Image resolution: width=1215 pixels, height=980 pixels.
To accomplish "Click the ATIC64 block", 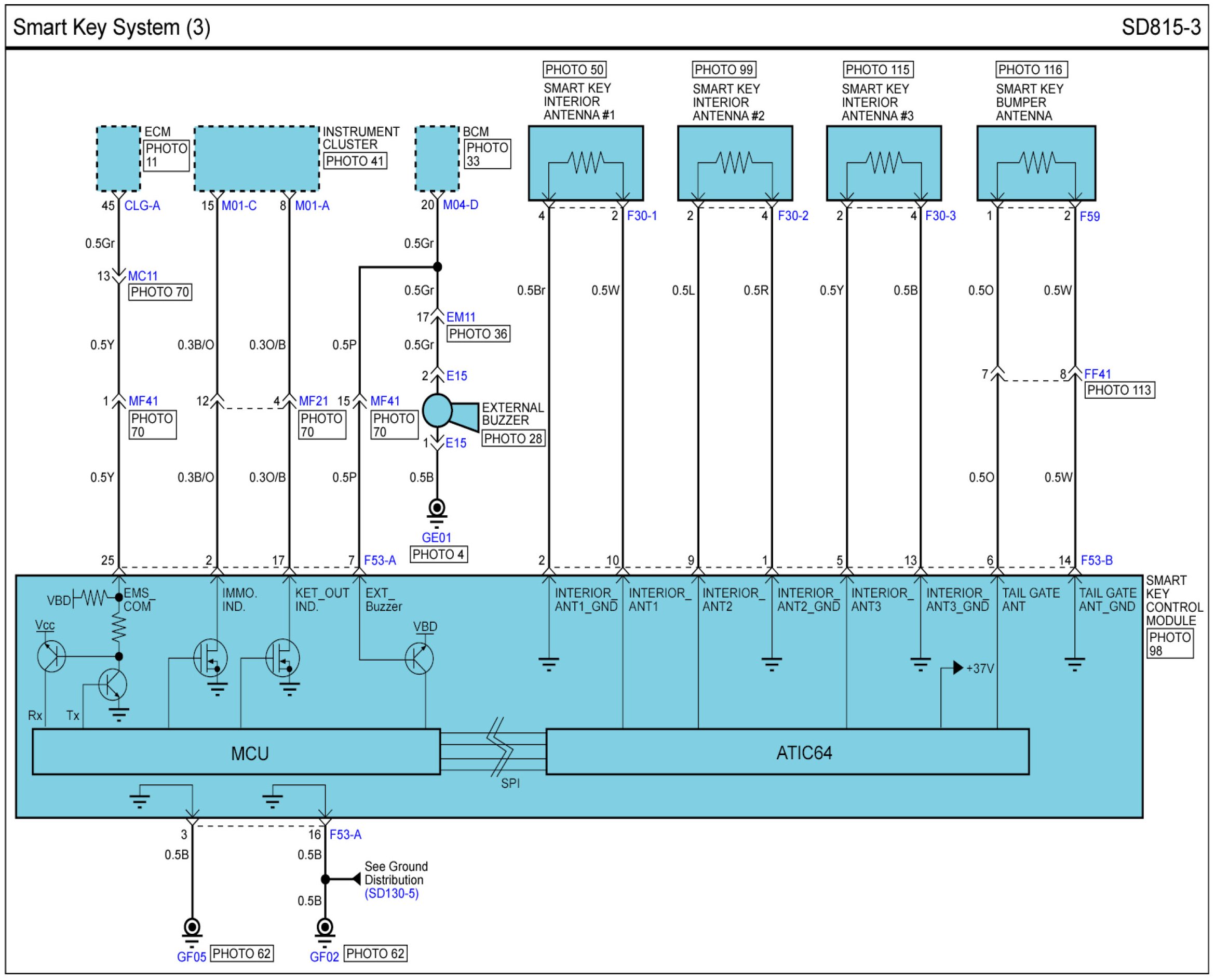I will [787, 753].
